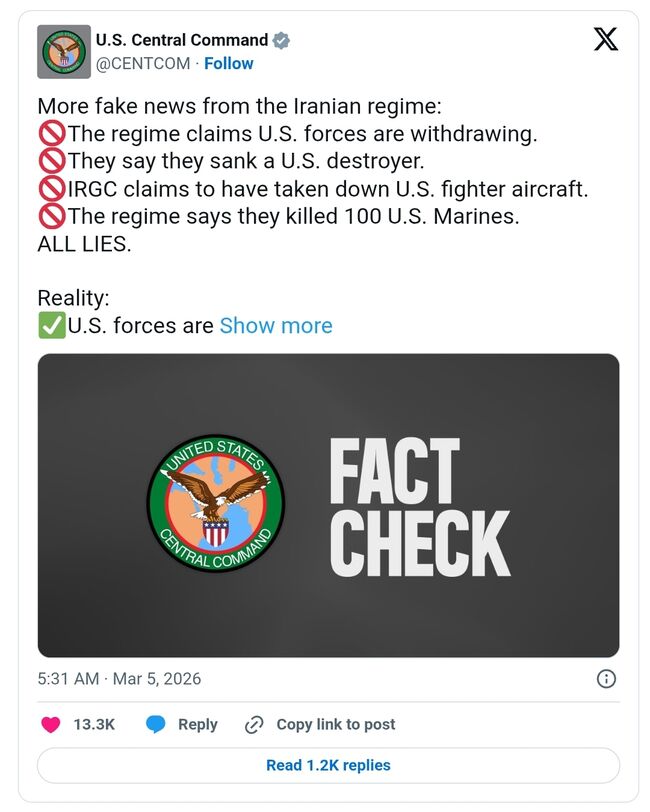Click the 'Reality:' line in tweet body
The image size is (650, 812).
click(x=73, y=297)
